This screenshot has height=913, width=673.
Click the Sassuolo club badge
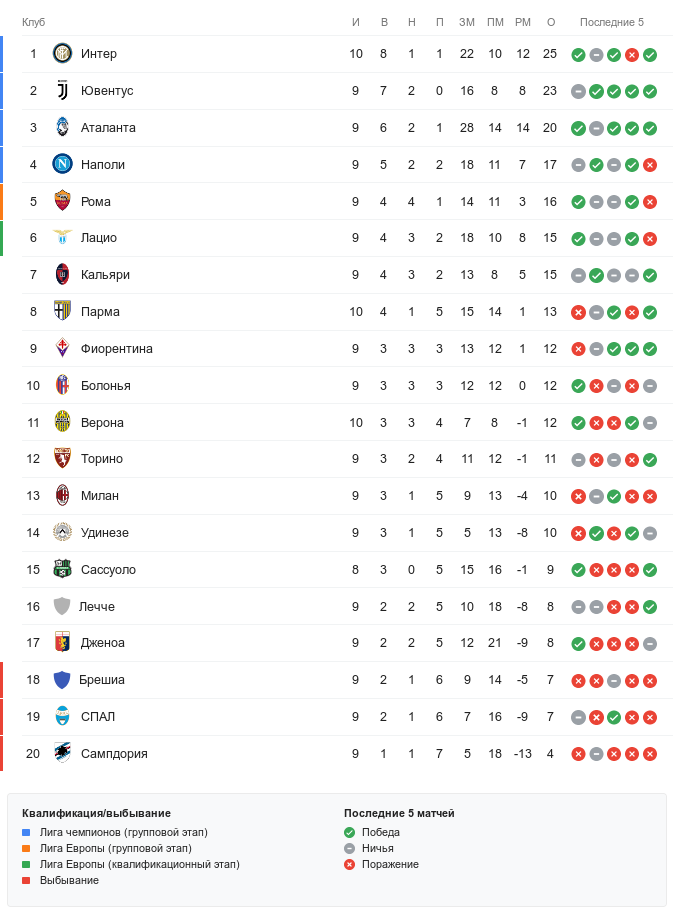(63, 569)
